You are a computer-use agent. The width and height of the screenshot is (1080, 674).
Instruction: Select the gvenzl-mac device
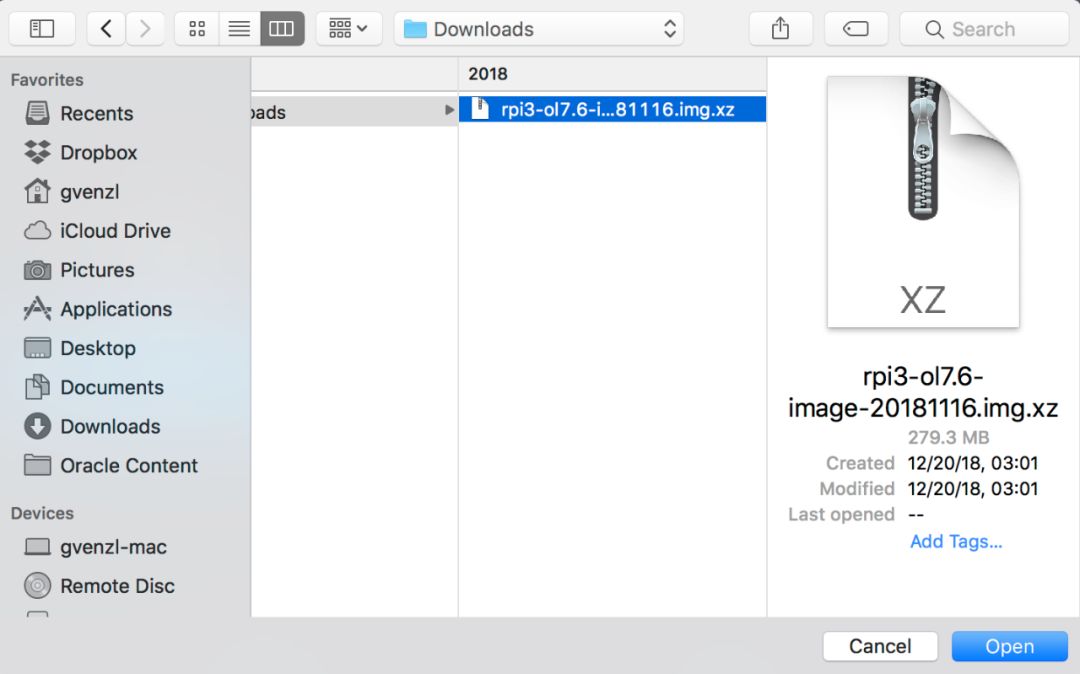pos(113,547)
